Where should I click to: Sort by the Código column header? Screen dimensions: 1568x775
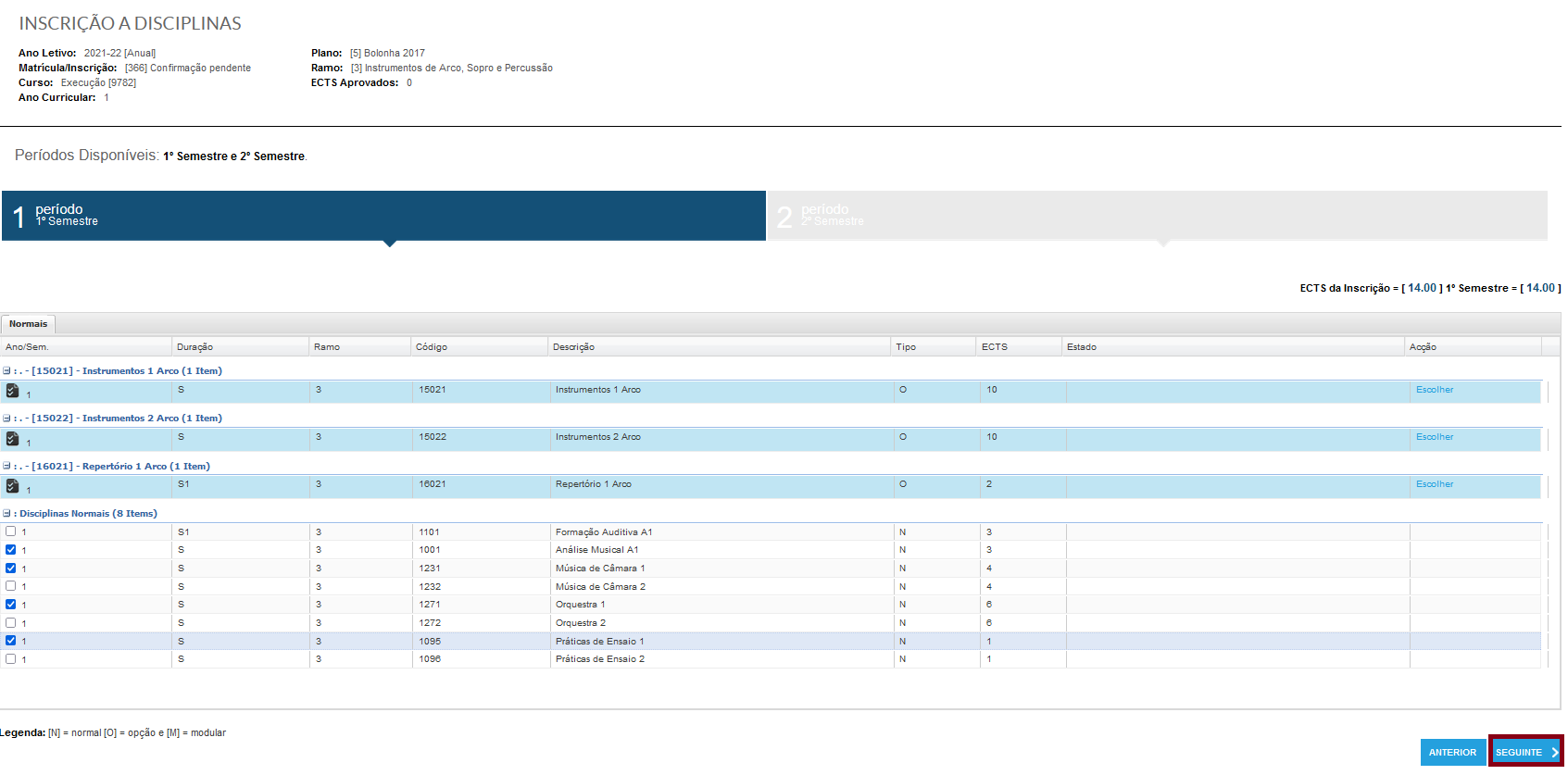(x=480, y=347)
